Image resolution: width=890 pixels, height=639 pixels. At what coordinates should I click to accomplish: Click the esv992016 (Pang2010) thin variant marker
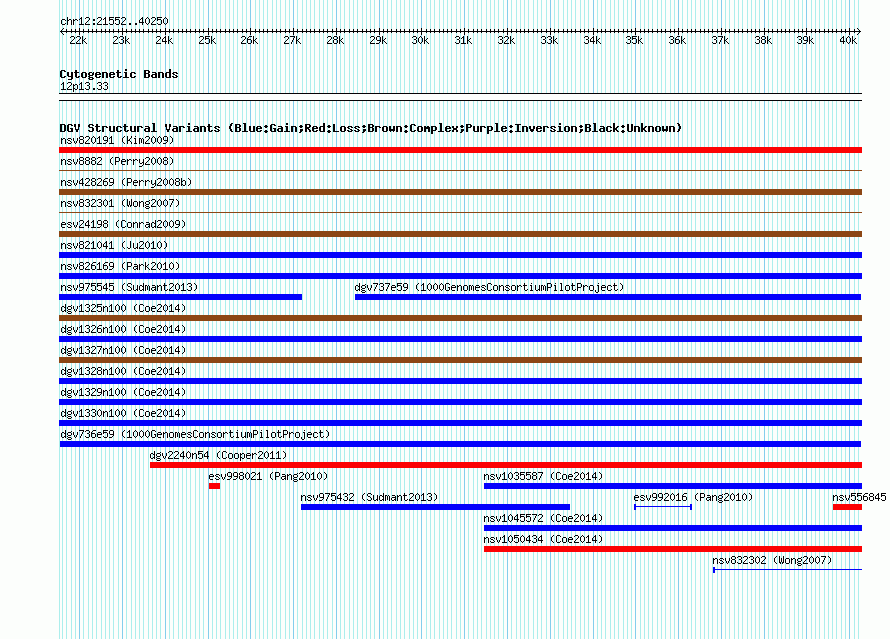pos(663,507)
